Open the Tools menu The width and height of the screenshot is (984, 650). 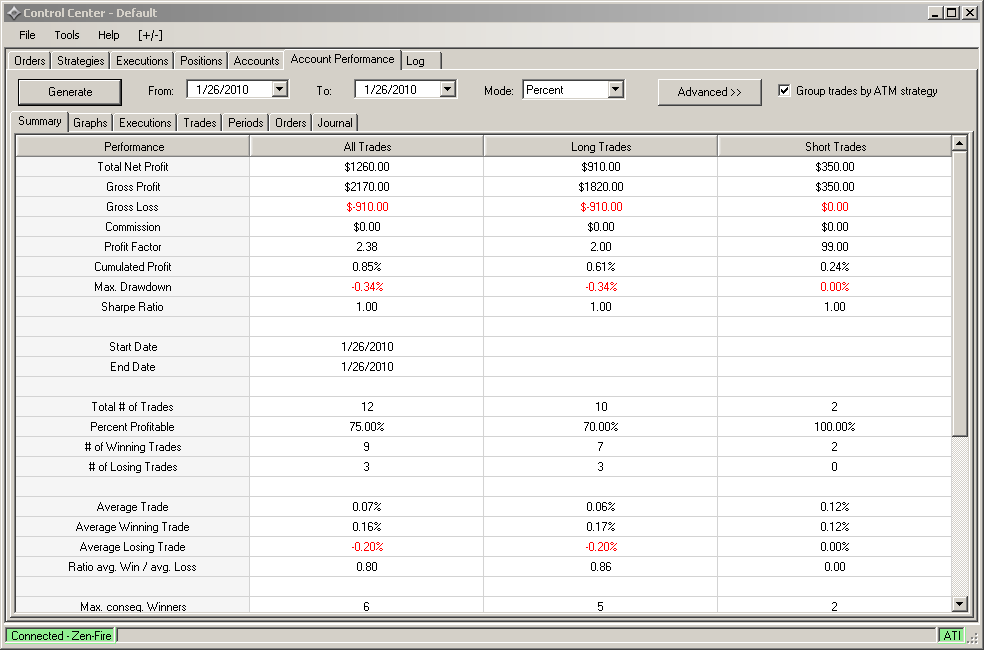67,35
